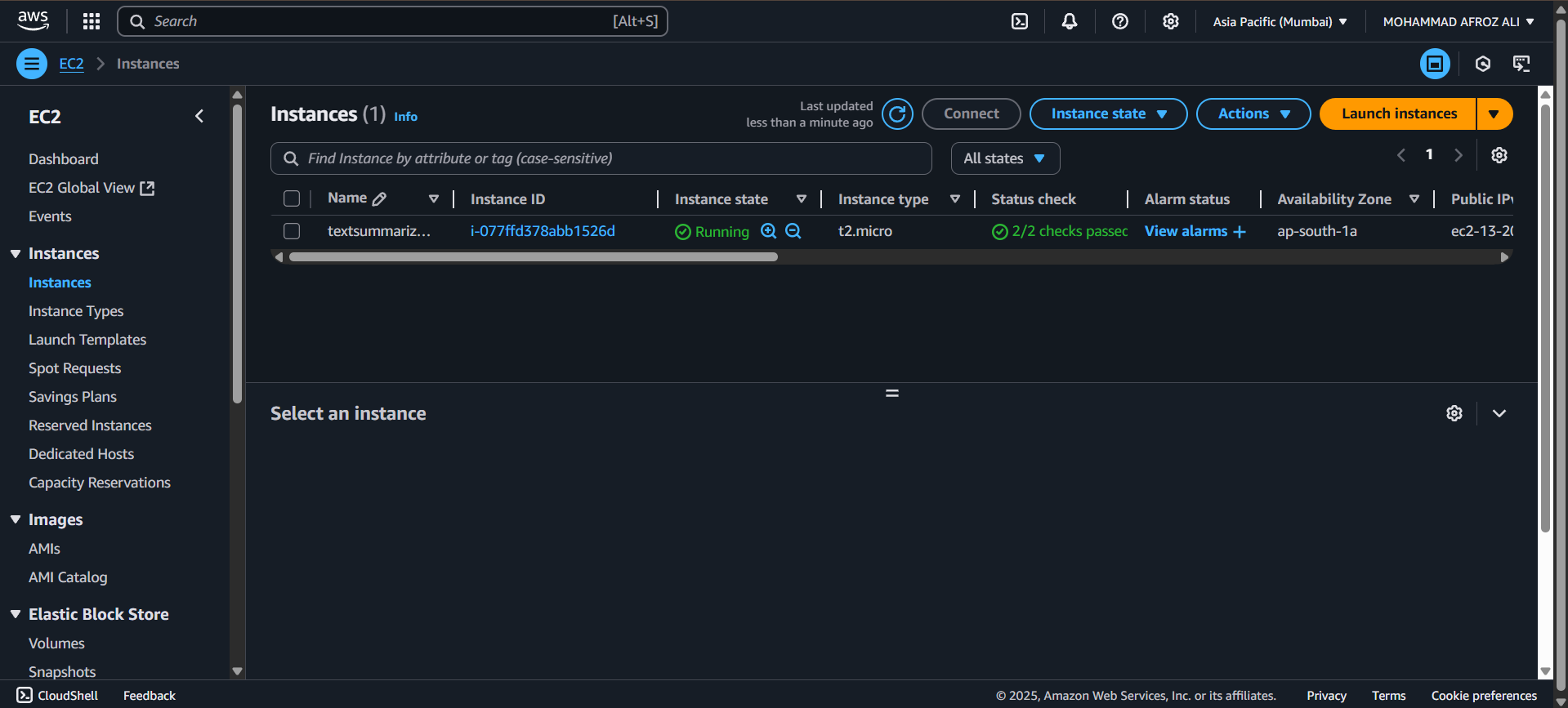
Task: Expand the All states filter dropdown
Action: (1004, 158)
